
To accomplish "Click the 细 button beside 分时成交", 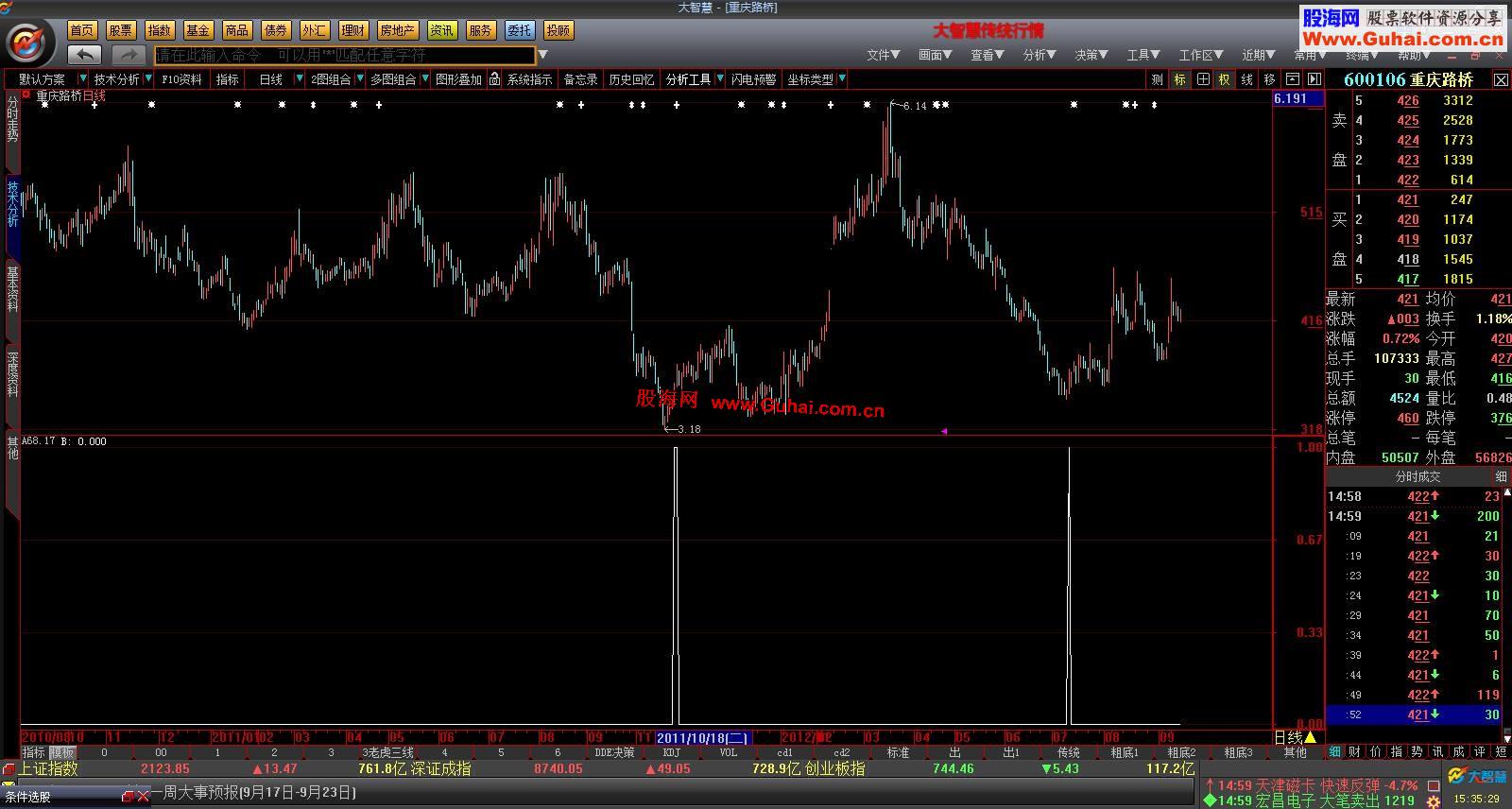I will point(1501,476).
